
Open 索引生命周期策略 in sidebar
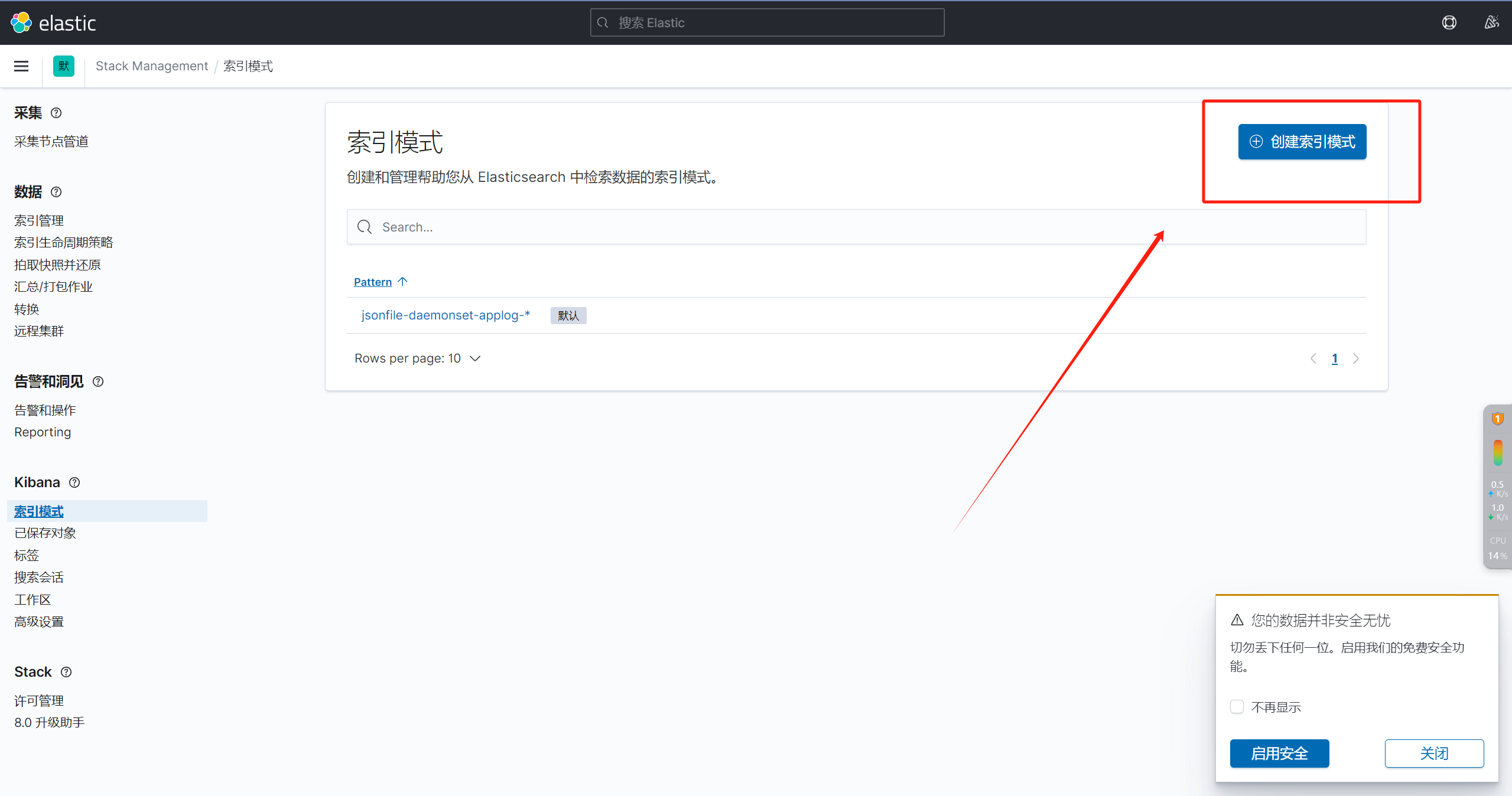[x=64, y=243]
